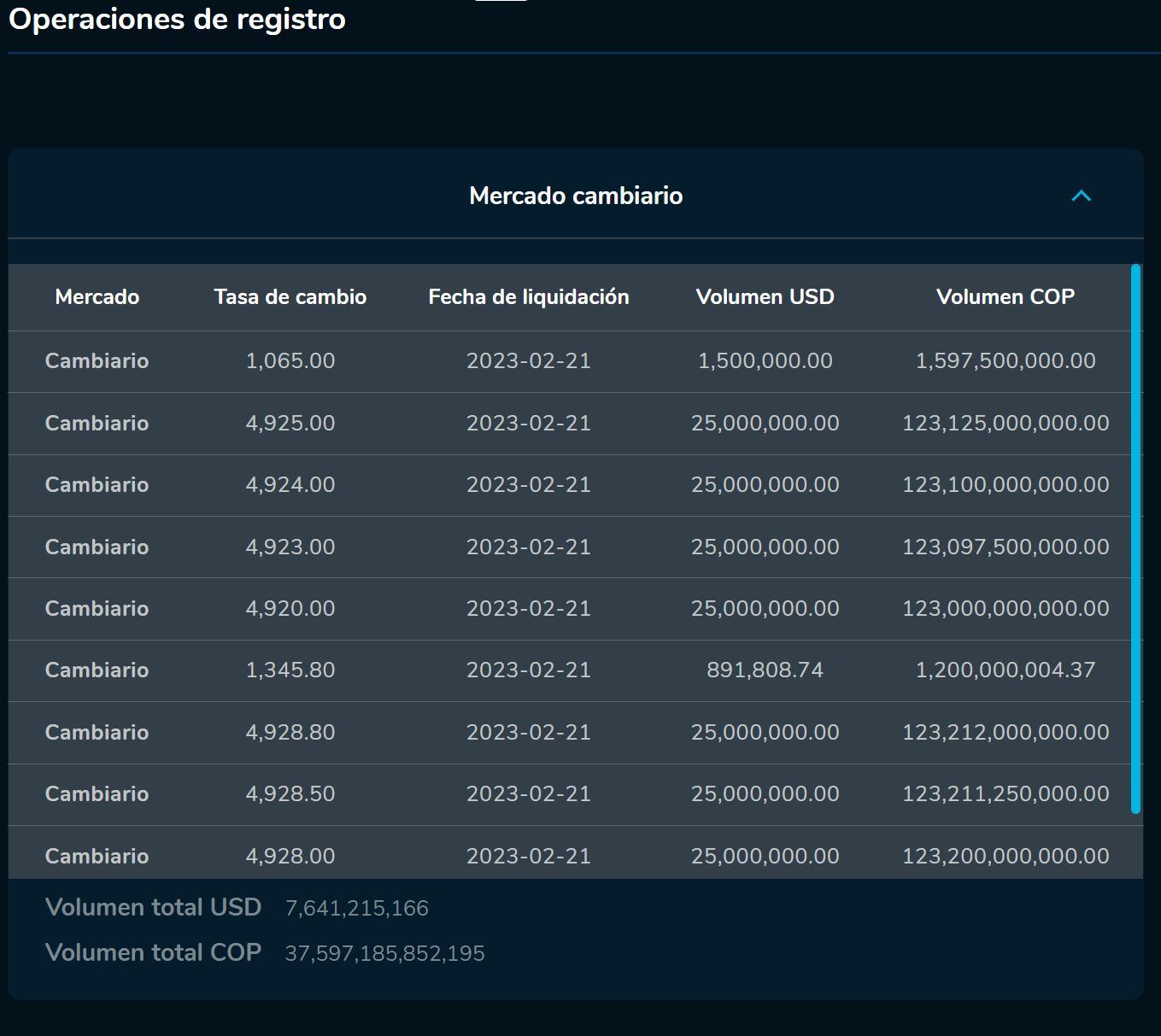
Task: Select the exchange rate 1,065.00 cell
Action: coord(290,361)
